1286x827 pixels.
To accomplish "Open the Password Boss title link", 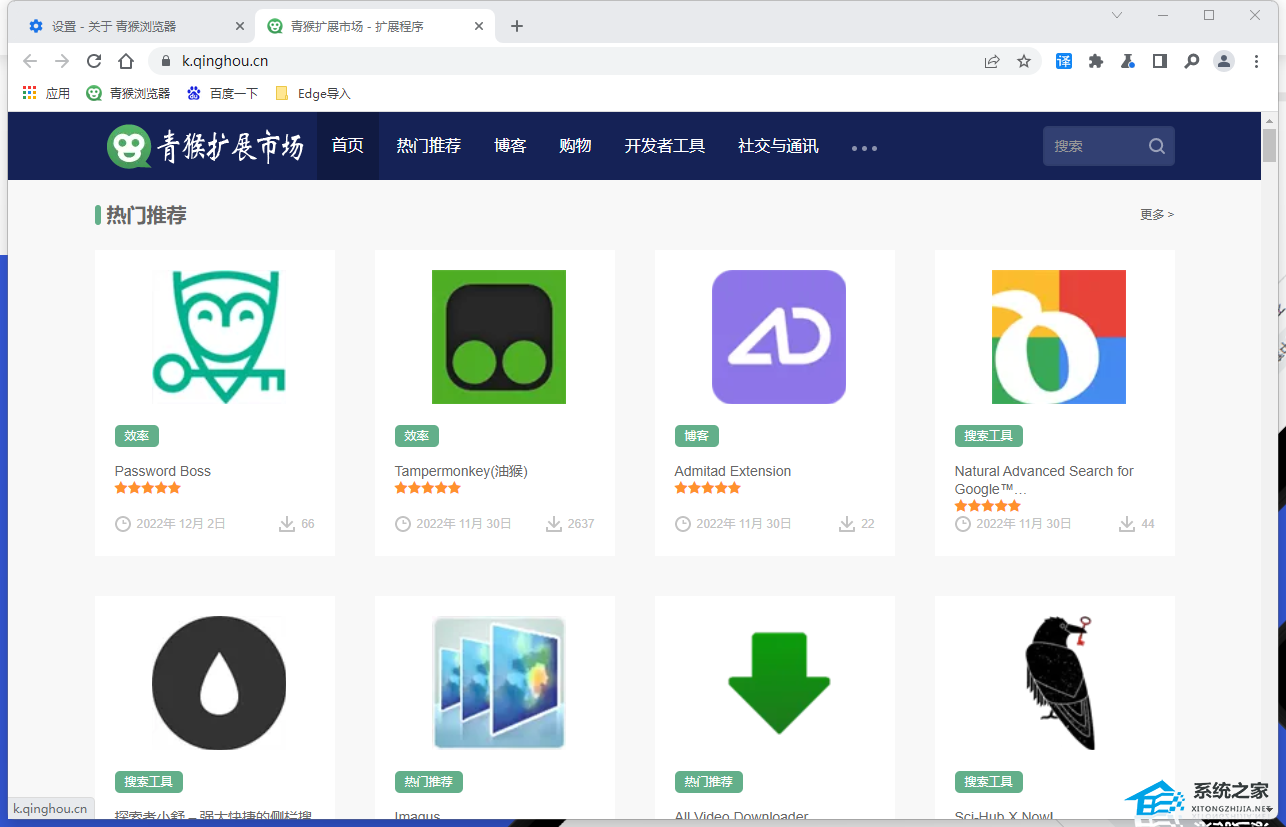I will [163, 471].
